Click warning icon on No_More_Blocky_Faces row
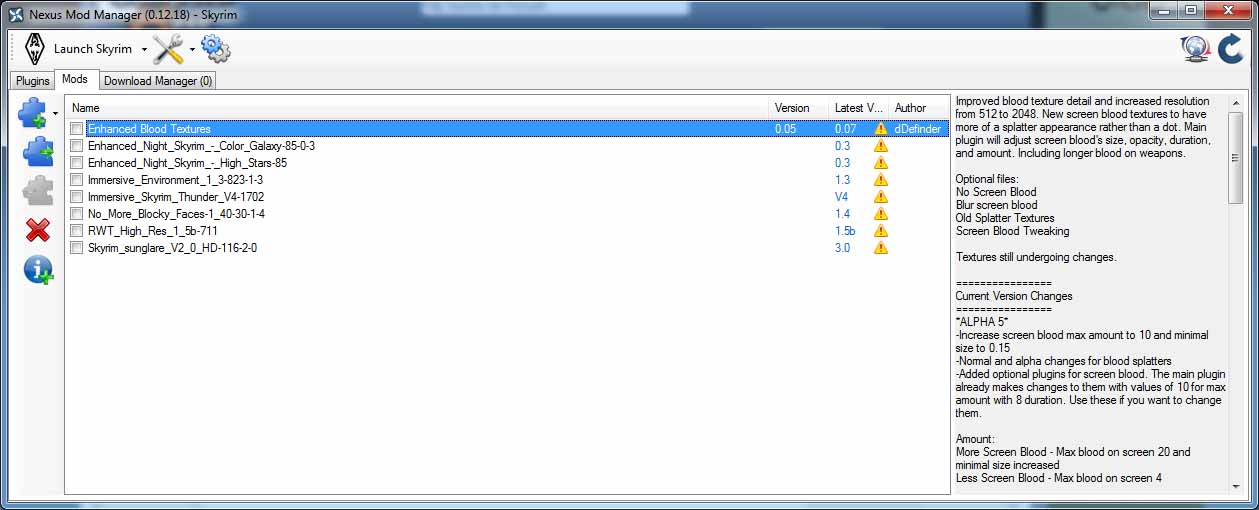This screenshot has height=510, width=1259. [880, 214]
